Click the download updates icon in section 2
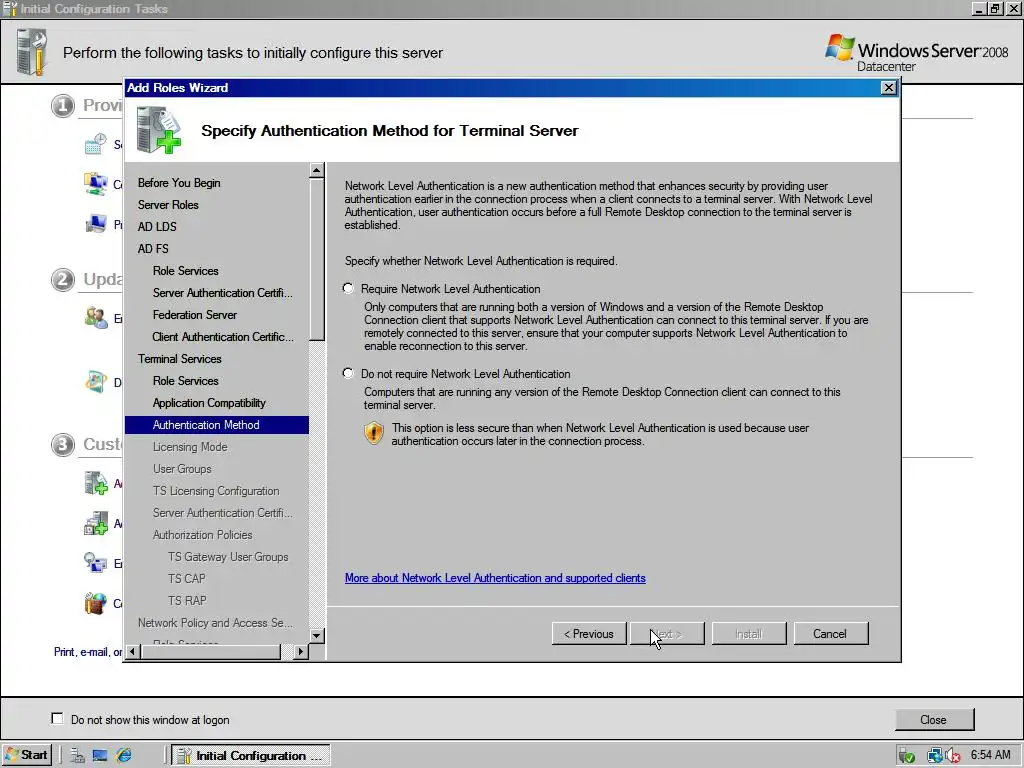The height and width of the screenshot is (768, 1024). coord(96,382)
